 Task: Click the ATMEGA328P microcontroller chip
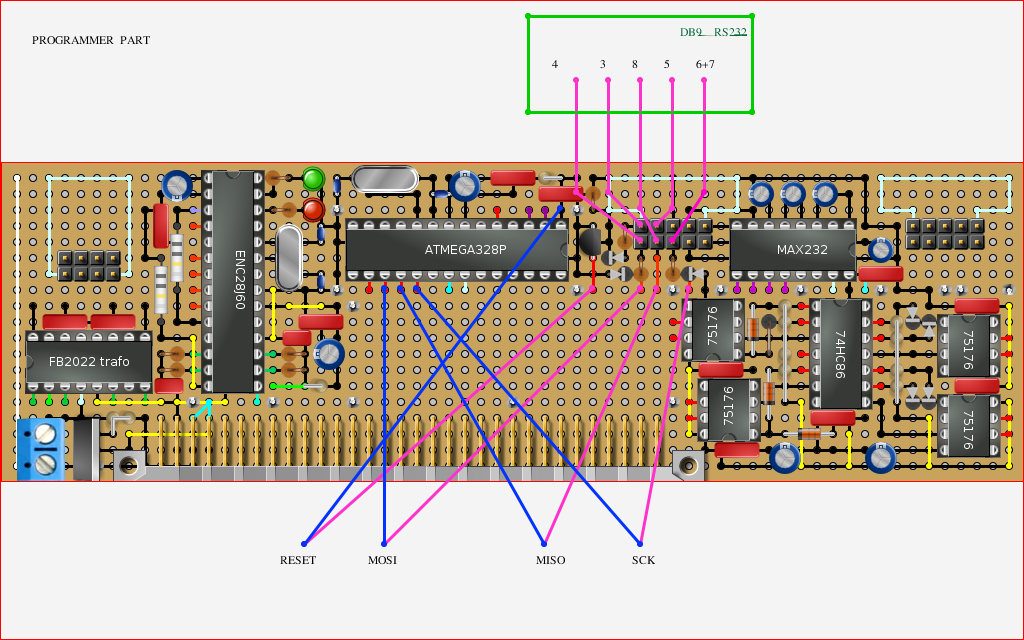(456, 249)
